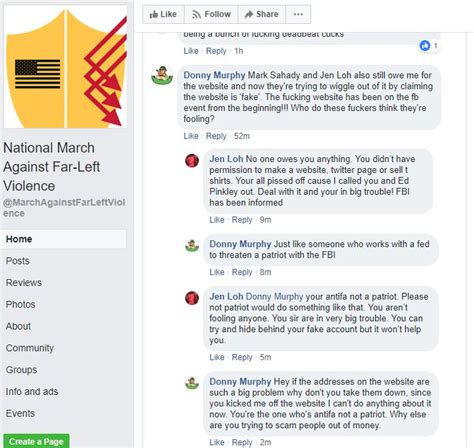Viewport: 474px width, 448px height.
Task: Click Jen Loh's avatar on the 5m reply
Action: pyautogui.click(x=192, y=298)
